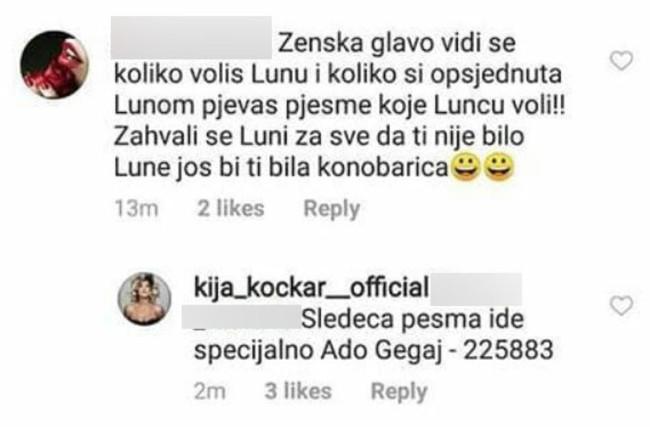Click the blurred mention in kija's reply

tap(242, 317)
